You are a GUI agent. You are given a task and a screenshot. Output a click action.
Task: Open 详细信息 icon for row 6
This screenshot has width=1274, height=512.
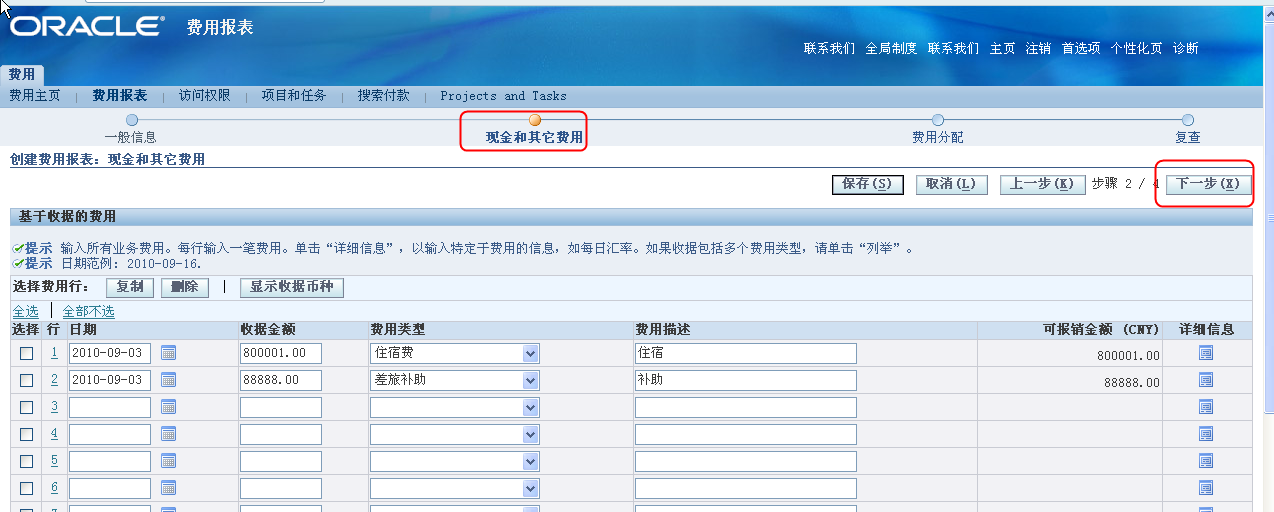point(1205,488)
